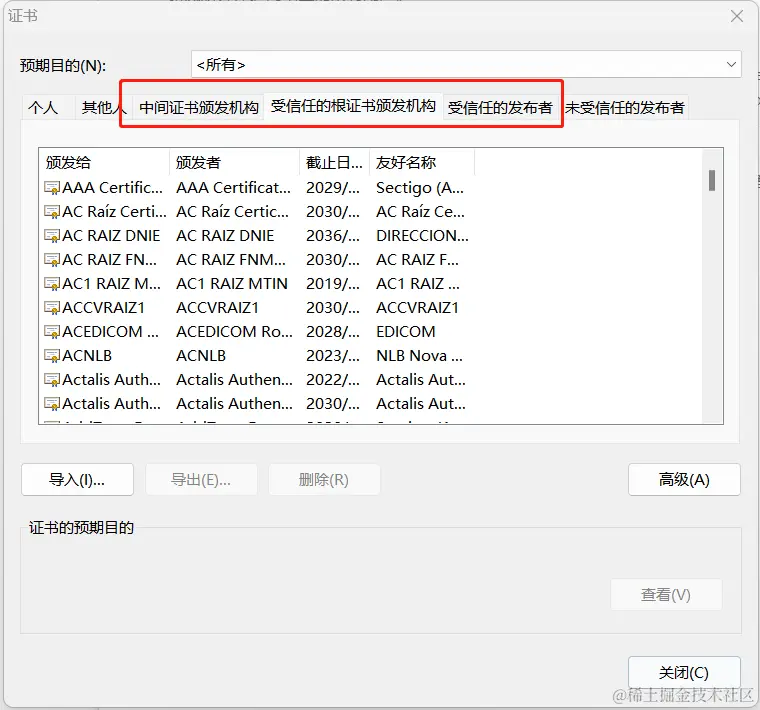Open 高级(A) options
This screenshot has width=760, height=710.
(684, 480)
